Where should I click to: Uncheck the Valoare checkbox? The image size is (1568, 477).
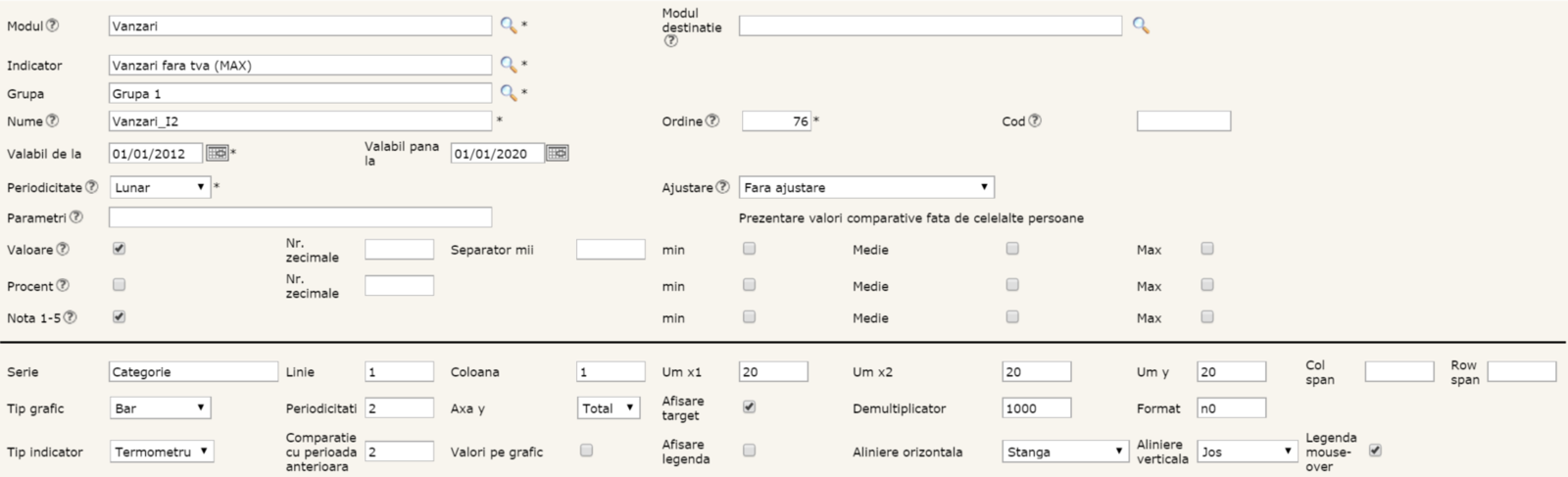[x=119, y=249]
